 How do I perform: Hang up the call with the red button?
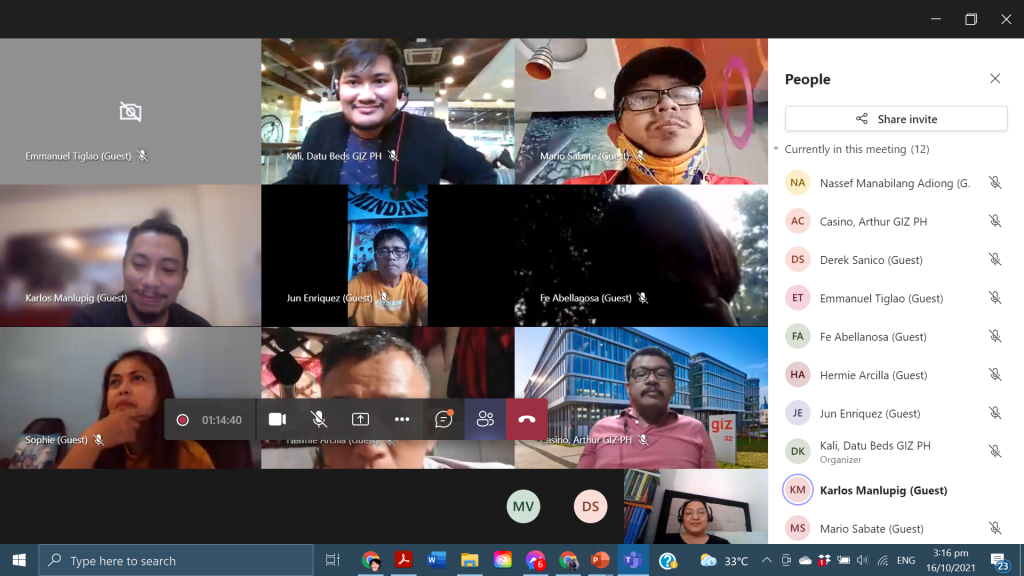click(527, 420)
